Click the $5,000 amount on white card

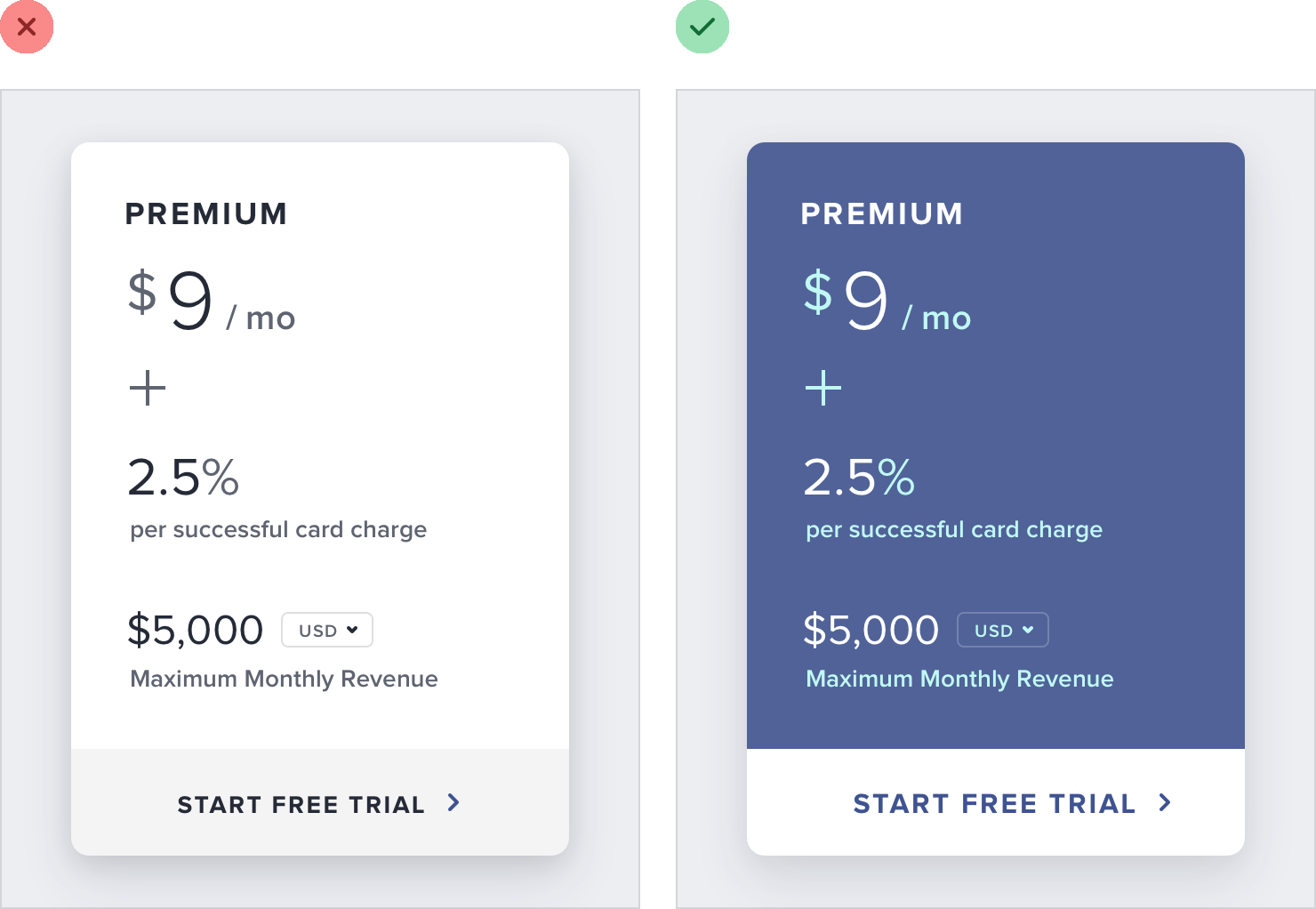click(196, 630)
